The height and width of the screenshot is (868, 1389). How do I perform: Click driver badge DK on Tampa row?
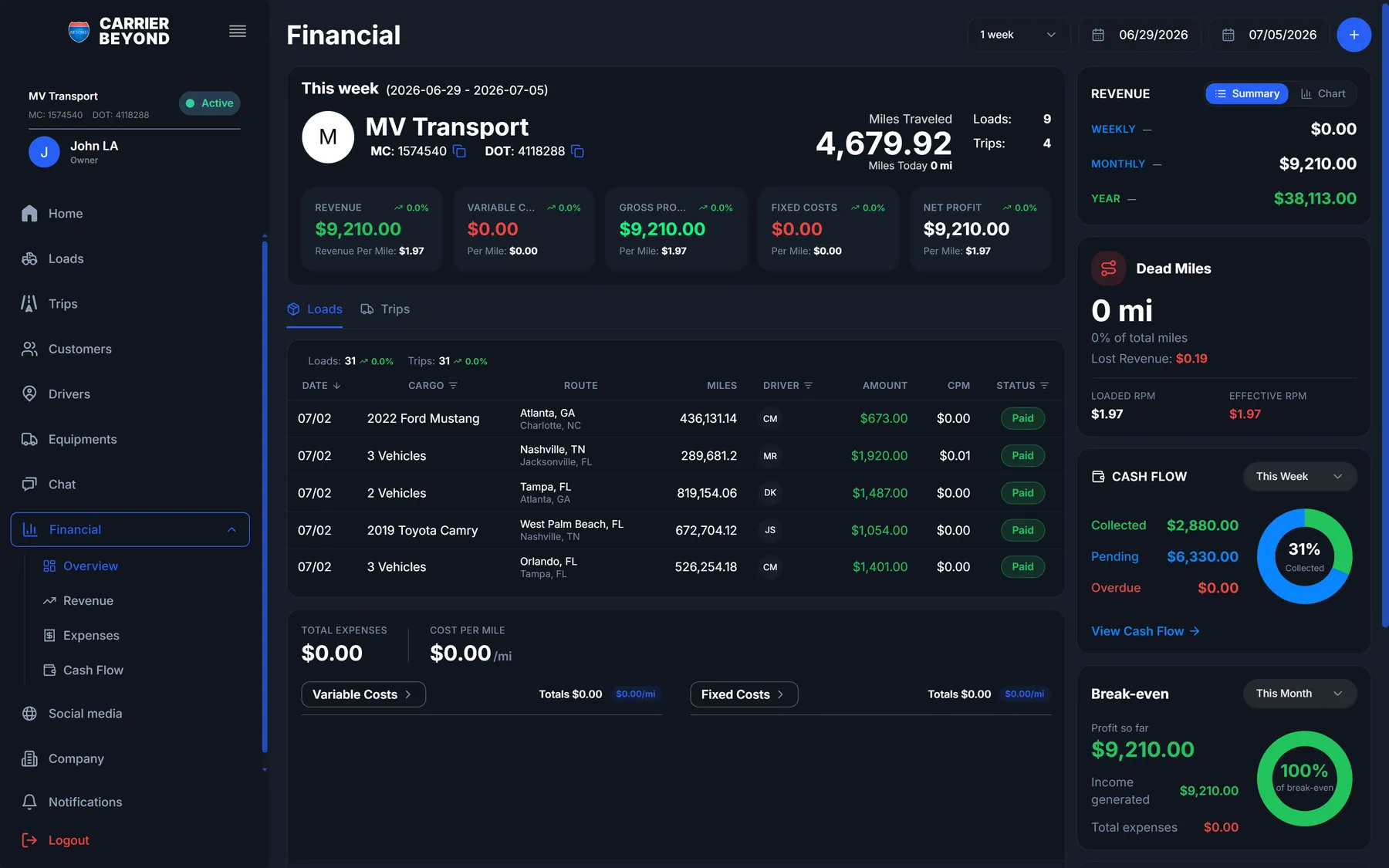[770, 493]
